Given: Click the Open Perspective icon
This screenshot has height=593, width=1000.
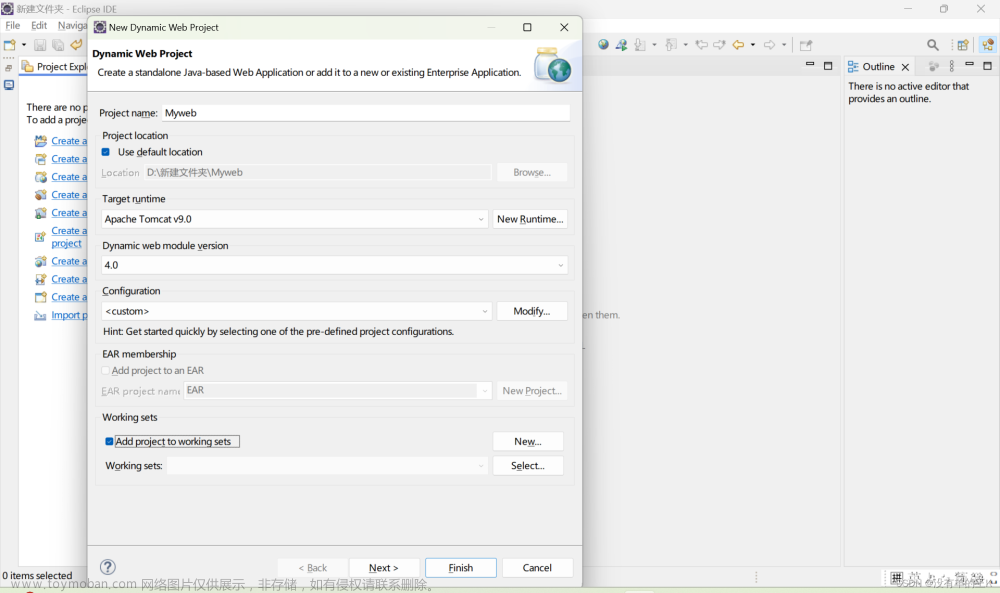Looking at the screenshot, I should (963, 45).
